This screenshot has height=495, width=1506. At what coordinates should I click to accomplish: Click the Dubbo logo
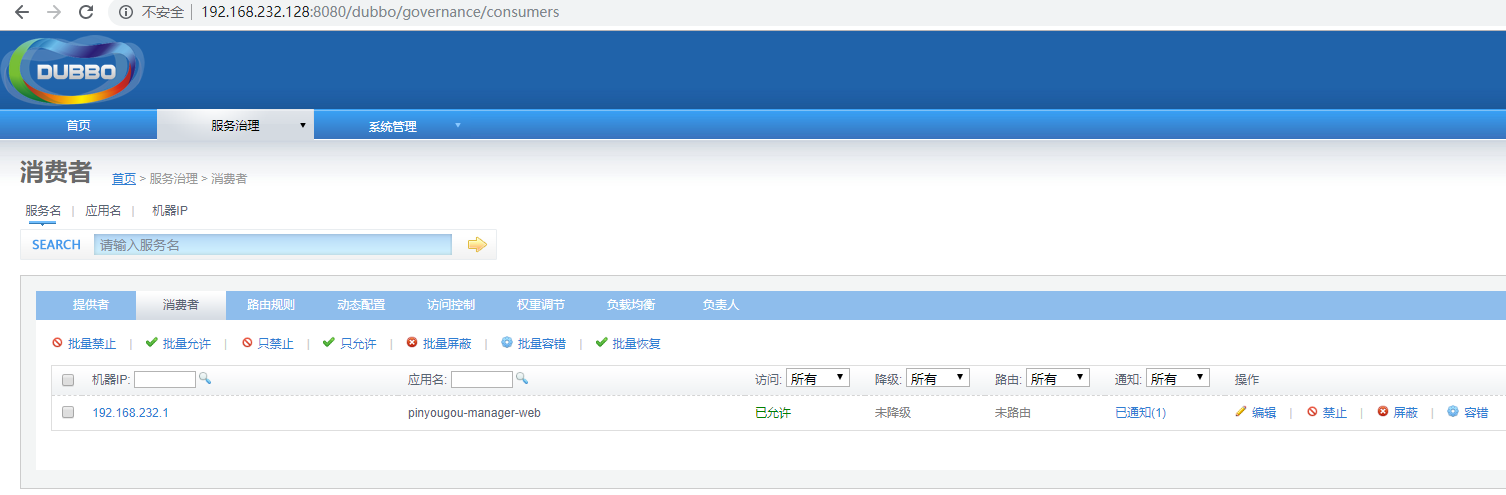pos(74,71)
